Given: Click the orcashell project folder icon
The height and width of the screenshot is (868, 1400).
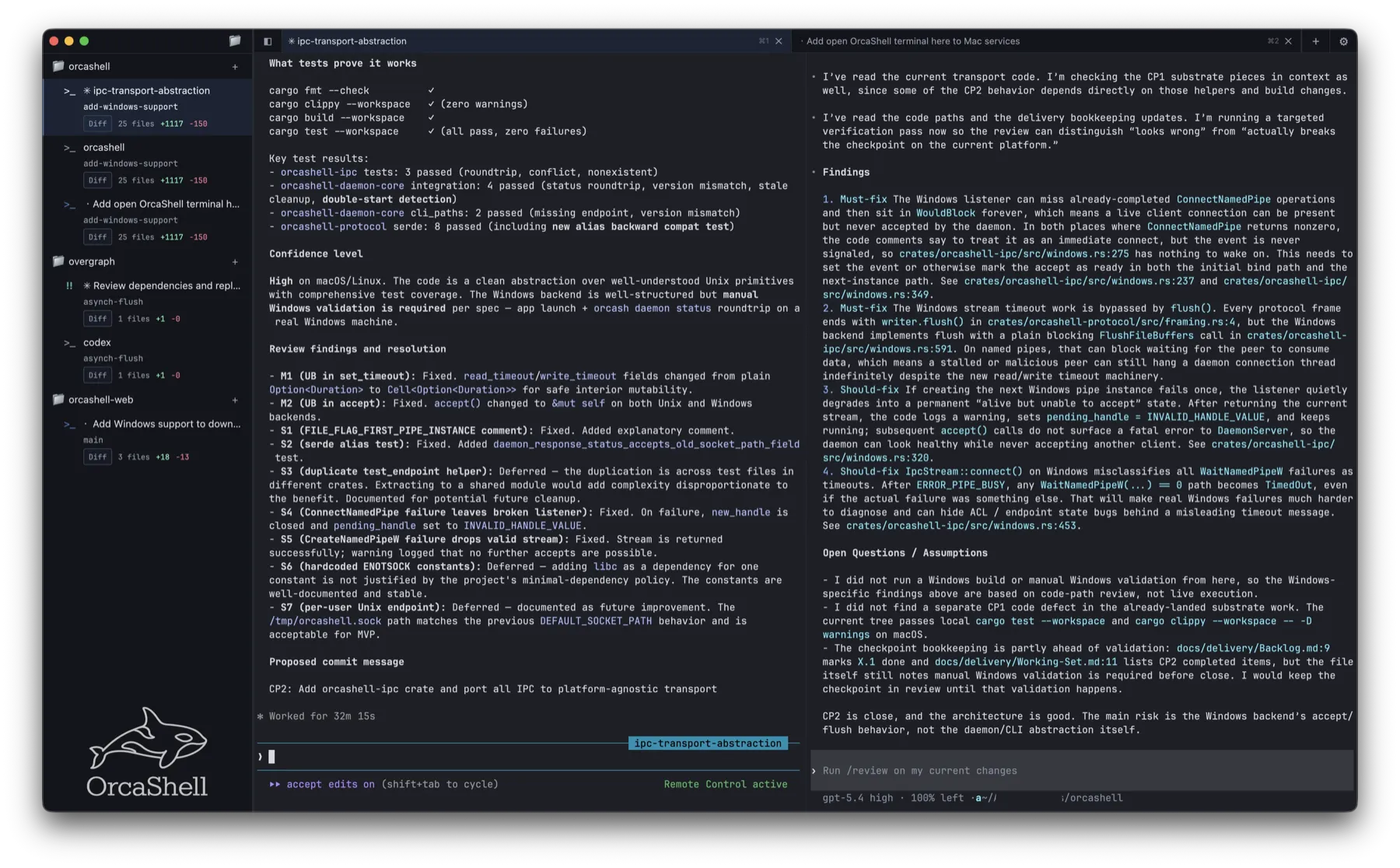Looking at the screenshot, I should point(58,66).
